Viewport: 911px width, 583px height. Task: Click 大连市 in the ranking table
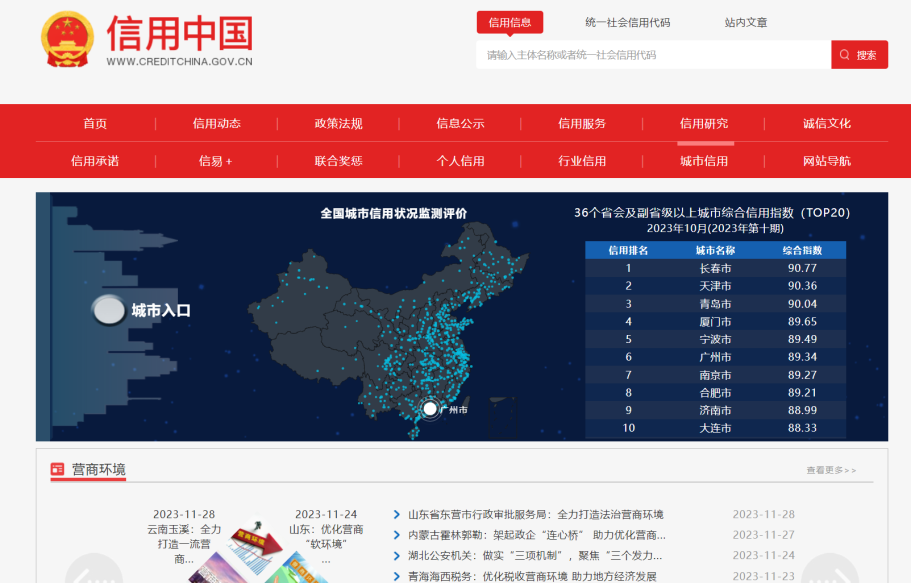[x=715, y=428]
